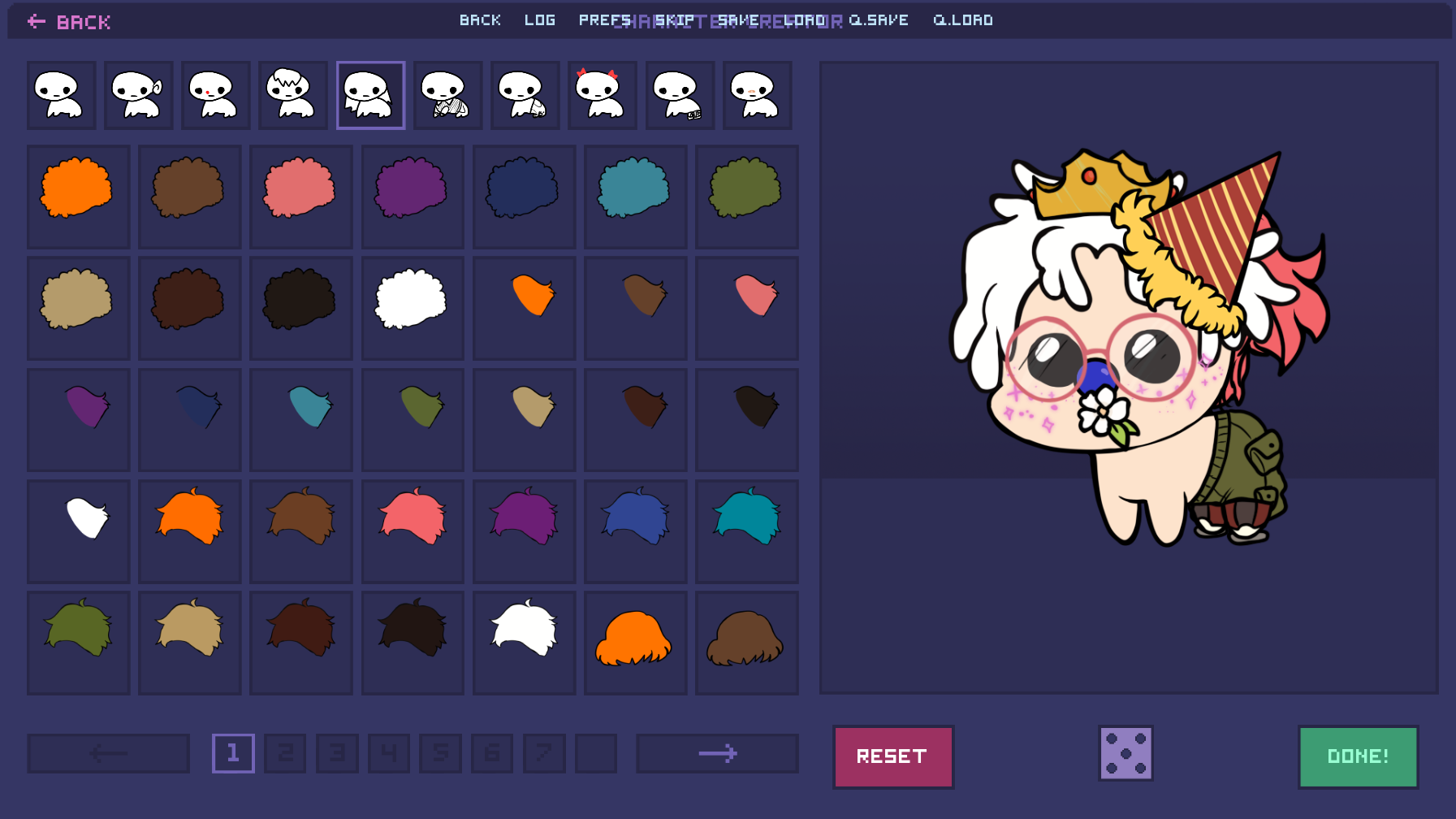1456x819 pixels.
Task: Roll the random dice button
Action: point(1125,756)
